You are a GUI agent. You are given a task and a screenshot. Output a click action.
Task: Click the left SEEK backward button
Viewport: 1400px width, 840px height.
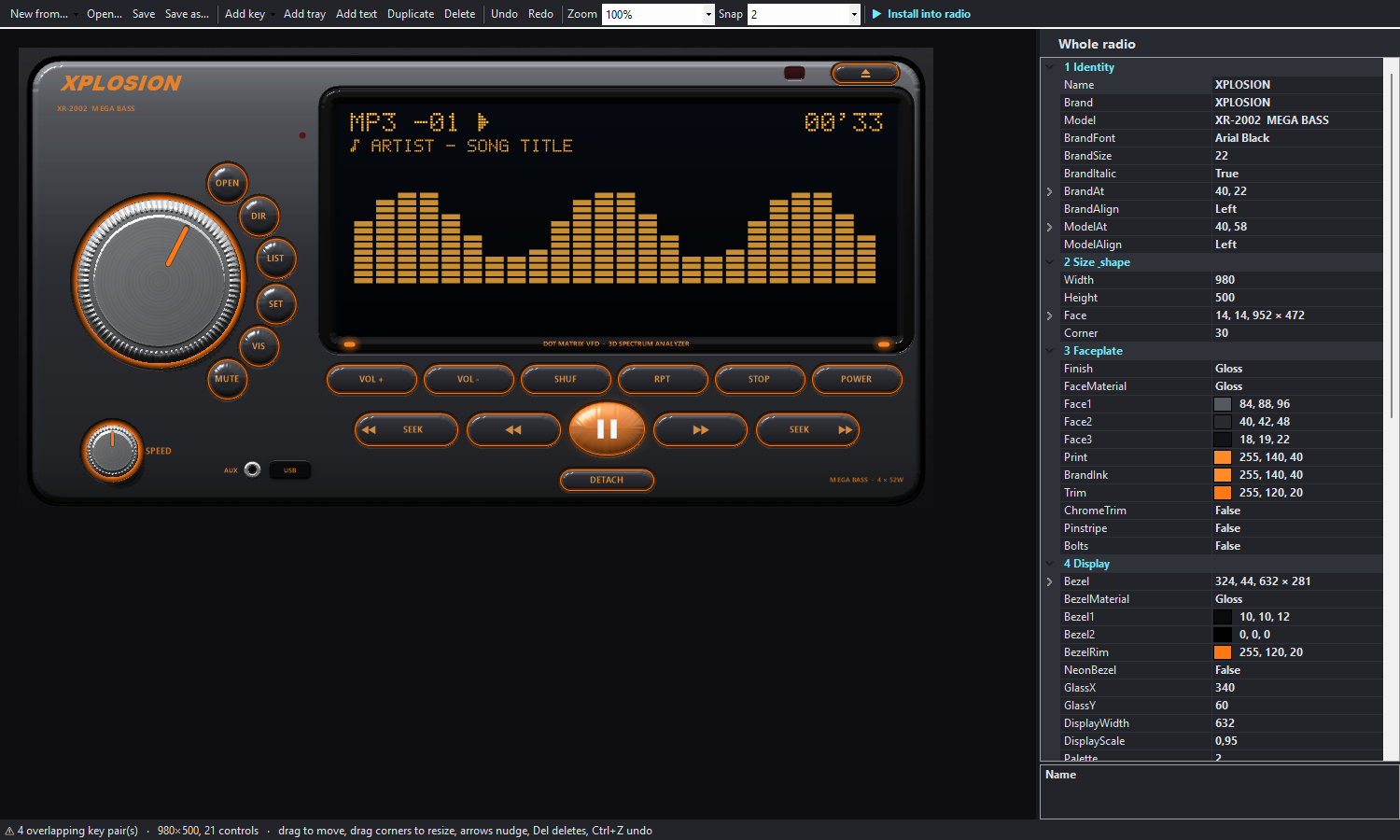406,430
